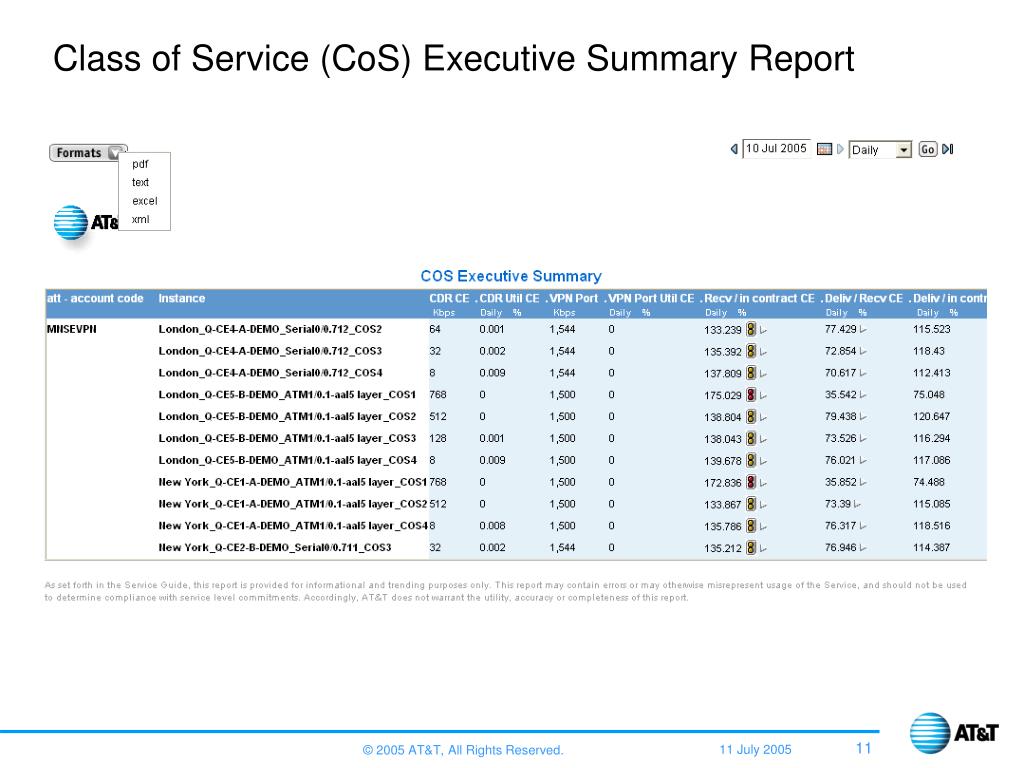Open the calendar picker icon
The image size is (1024, 768).
tap(824, 149)
